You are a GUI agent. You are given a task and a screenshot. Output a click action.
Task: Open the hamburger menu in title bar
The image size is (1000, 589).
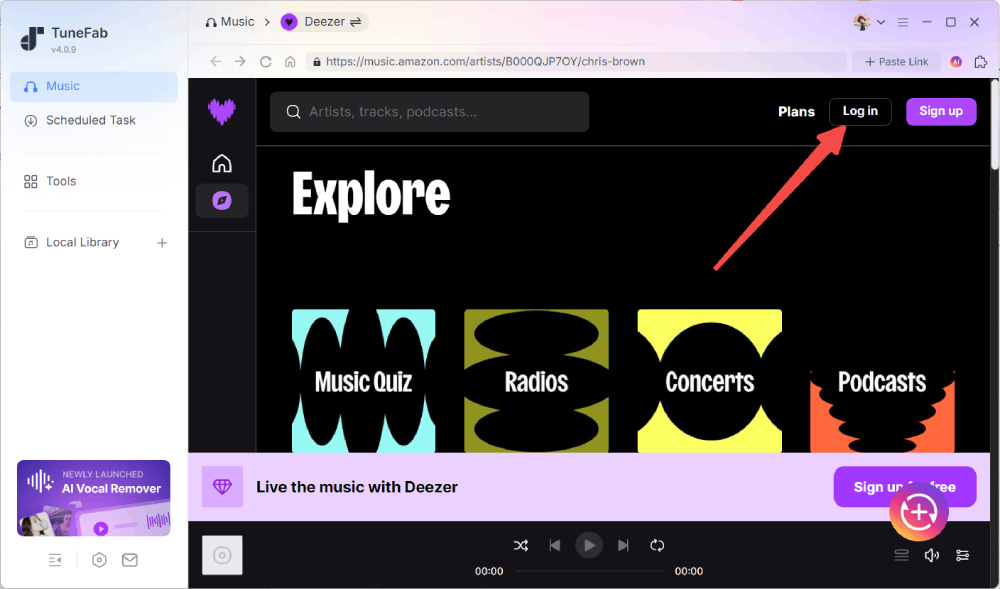coord(903,22)
